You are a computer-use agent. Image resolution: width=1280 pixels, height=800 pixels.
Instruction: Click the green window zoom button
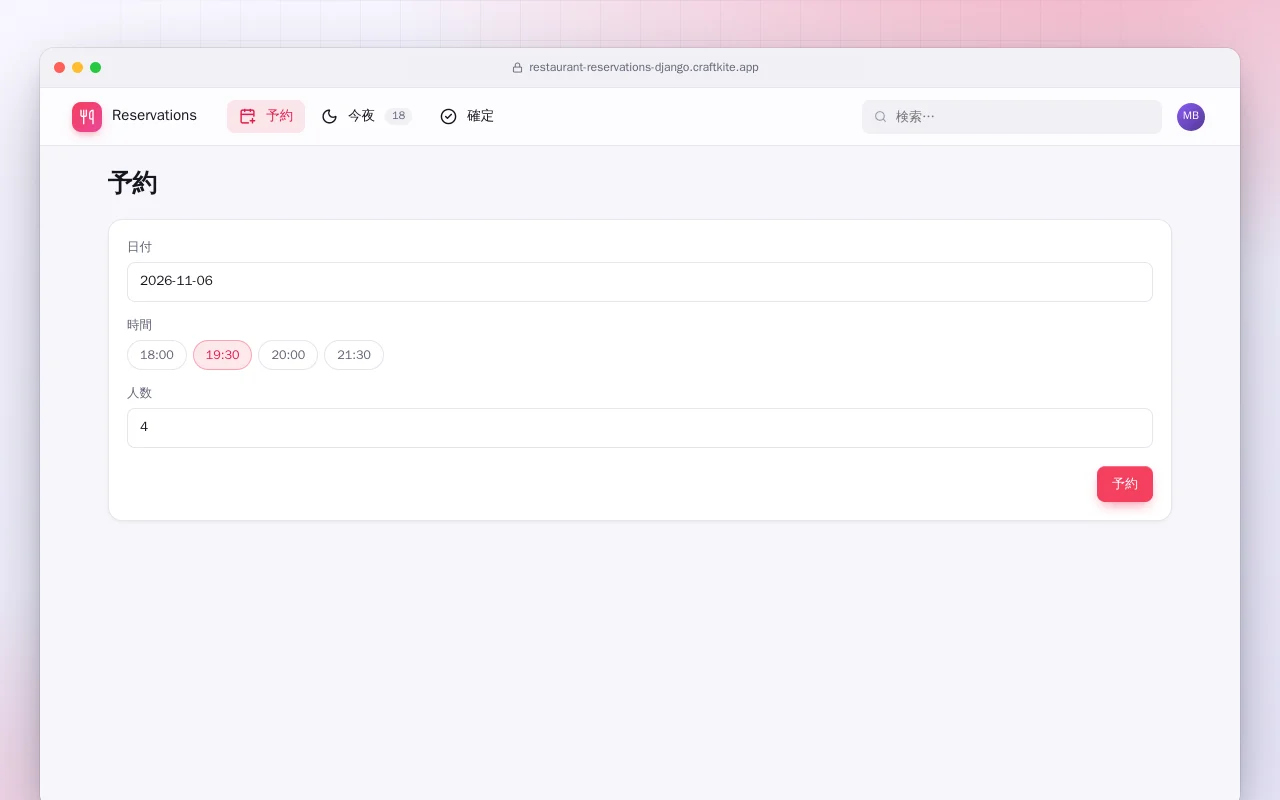coord(95,68)
